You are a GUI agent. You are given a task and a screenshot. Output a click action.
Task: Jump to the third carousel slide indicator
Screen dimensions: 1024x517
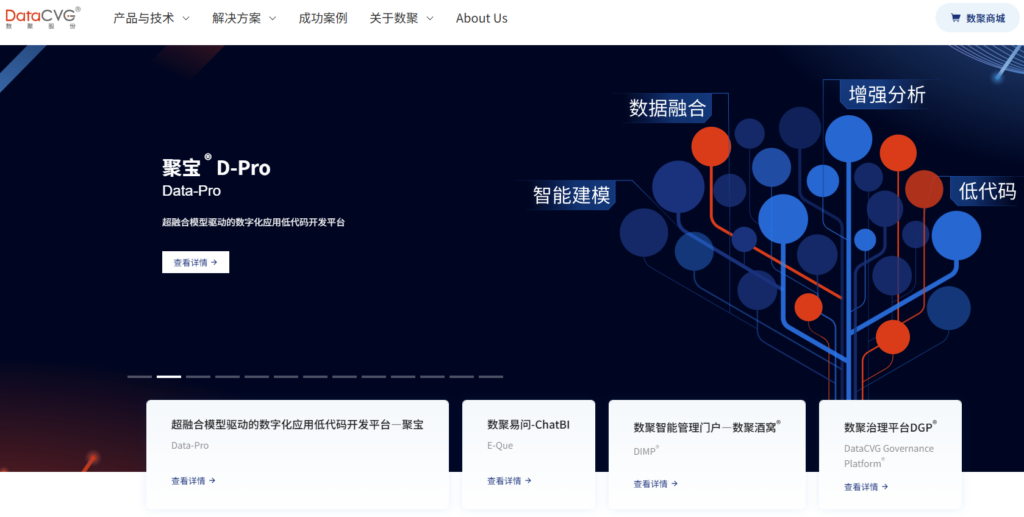[x=198, y=377]
